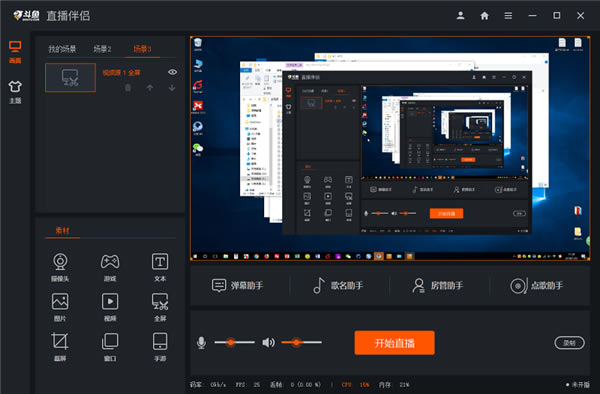Select the full screen source thumbnail
The height and width of the screenshot is (394, 600).
(70, 78)
